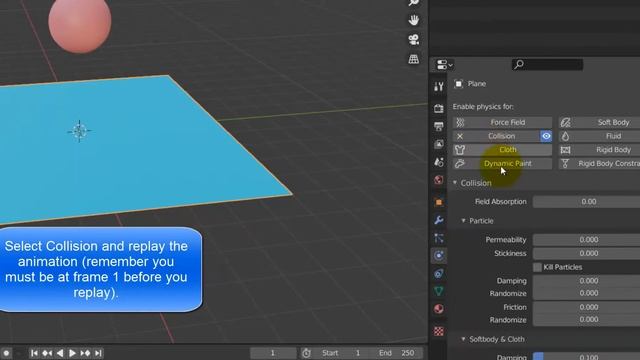The image size is (640, 360).
Task: Remove Collision physics with X button
Action: click(460, 136)
